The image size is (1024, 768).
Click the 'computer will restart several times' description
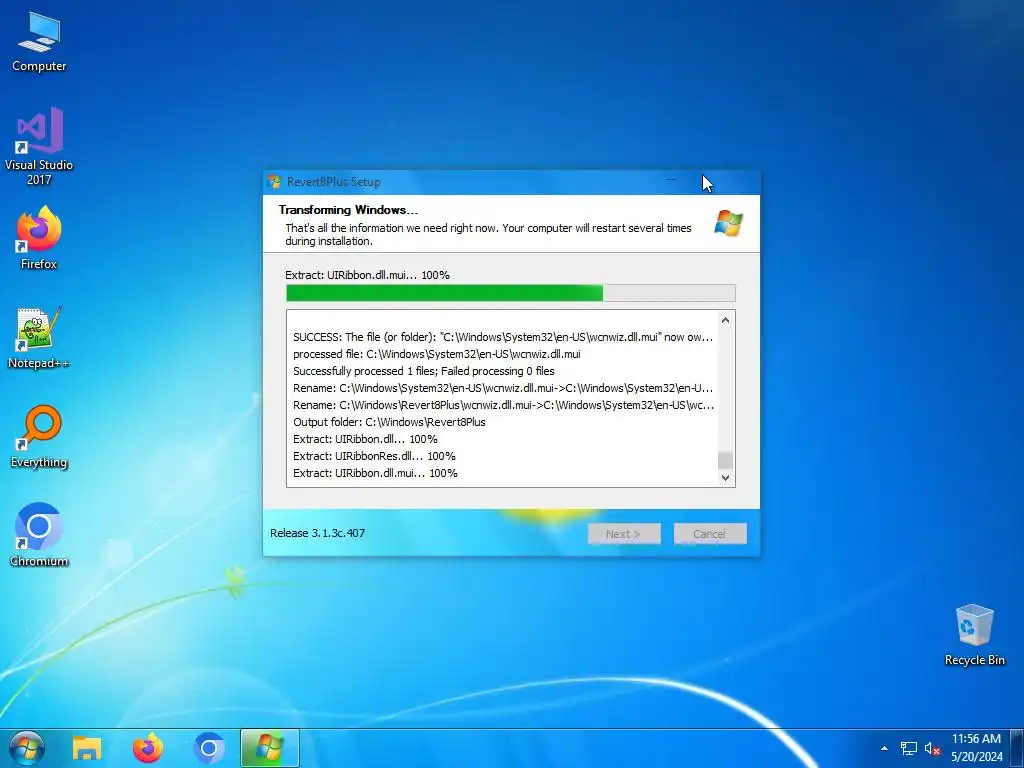488,234
